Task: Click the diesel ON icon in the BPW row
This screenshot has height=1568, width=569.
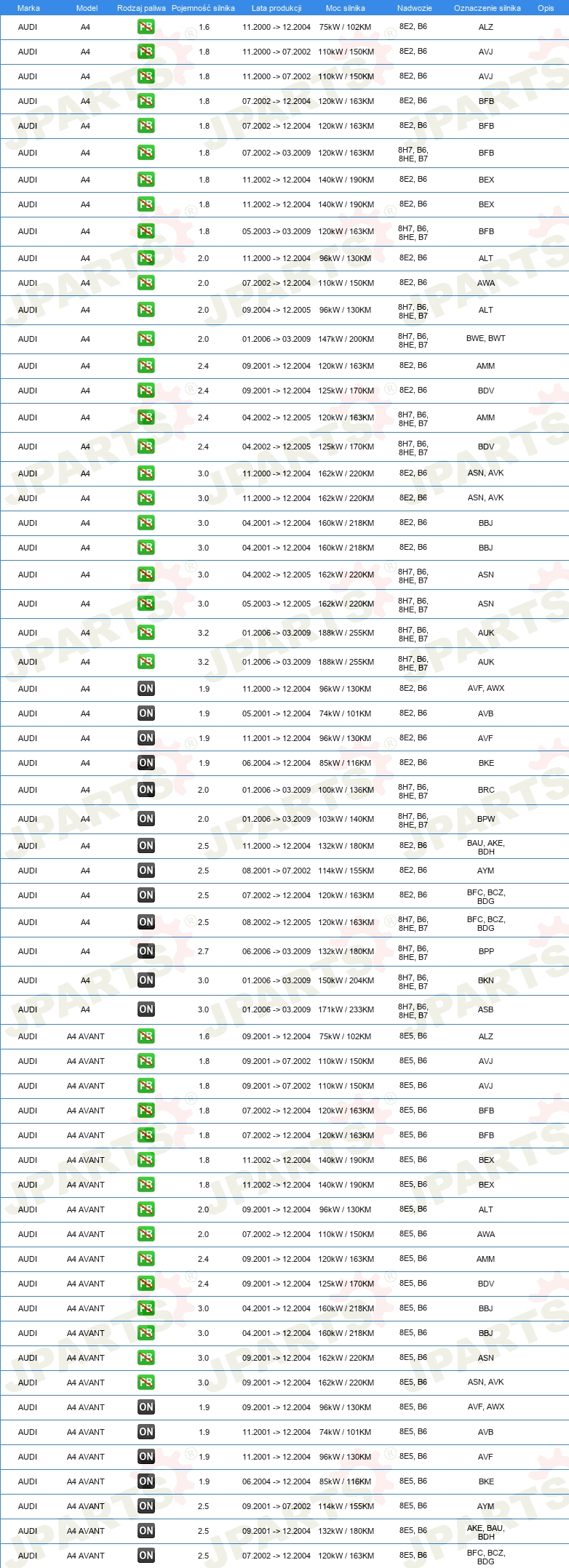Action: (x=146, y=819)
